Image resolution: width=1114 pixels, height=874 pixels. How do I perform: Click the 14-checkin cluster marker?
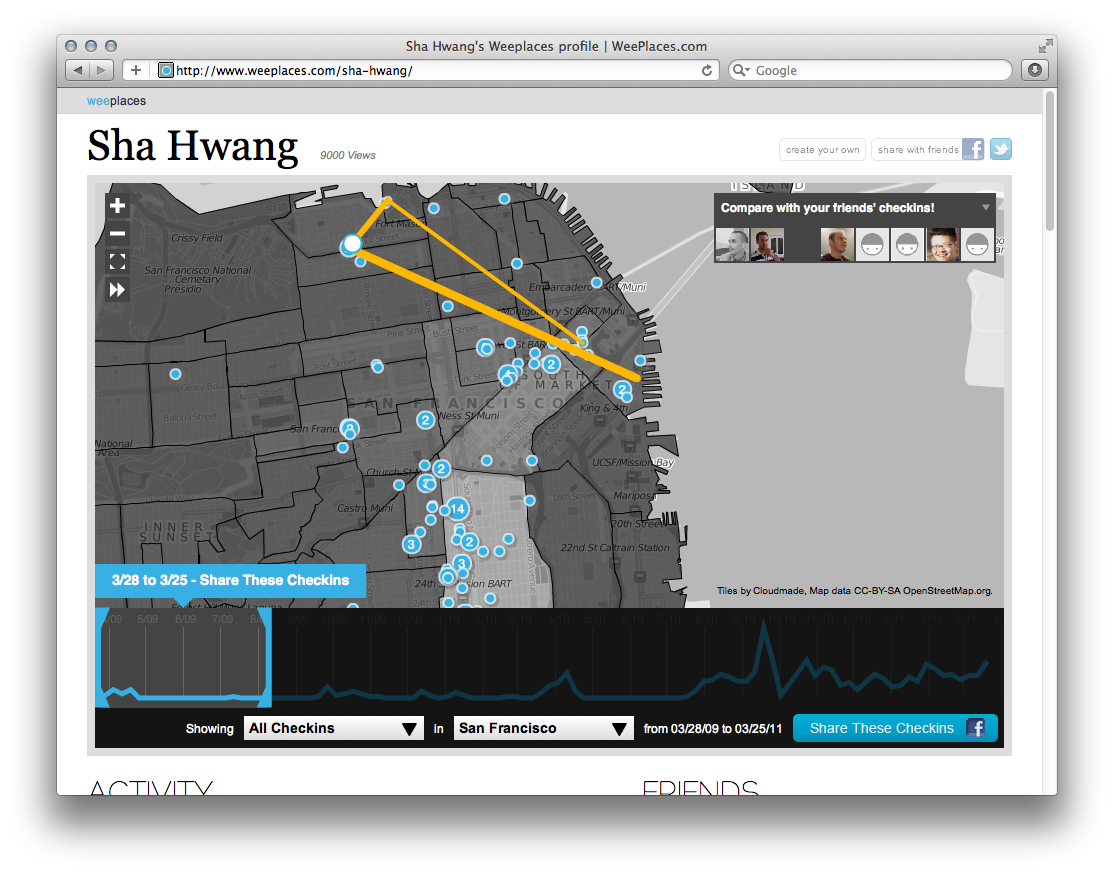click(x=457, y=509)
